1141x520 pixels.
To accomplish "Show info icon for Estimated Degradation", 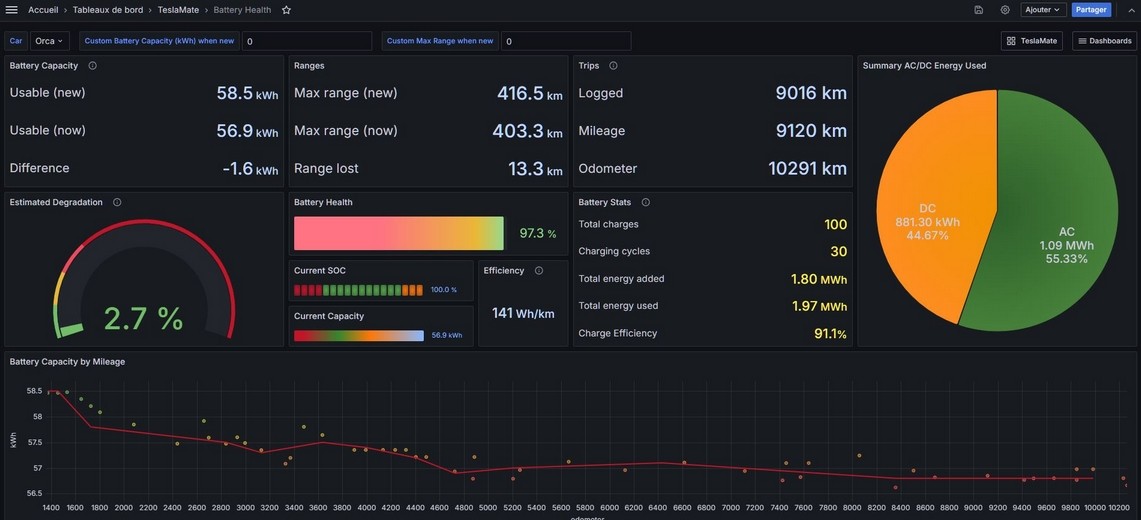I will click(117, 202).
